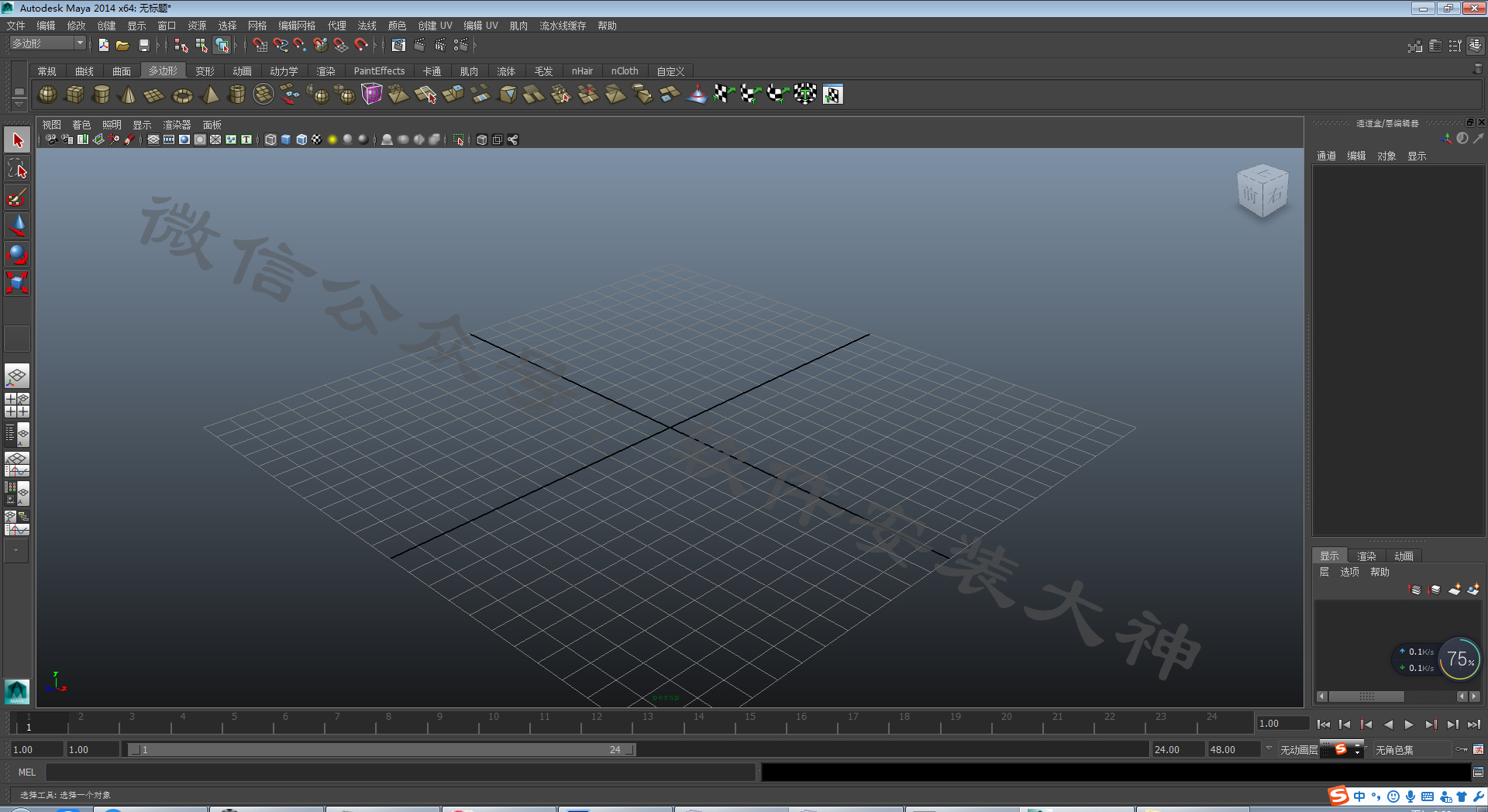Switch to four view layout
This screenshot has width=1488, height=812.
pos(17,405)
